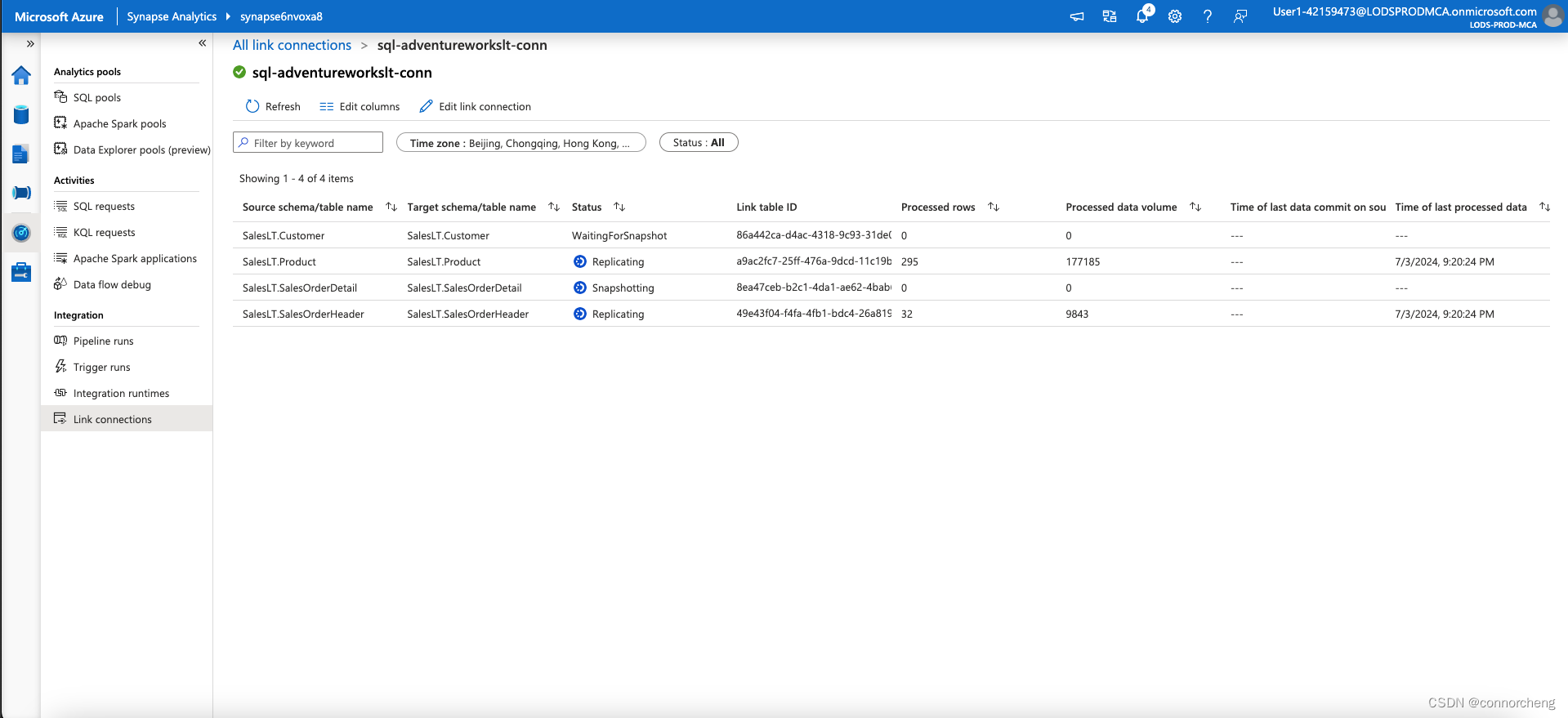
Task: Click Edit link connection
Action: pos(475,106)
